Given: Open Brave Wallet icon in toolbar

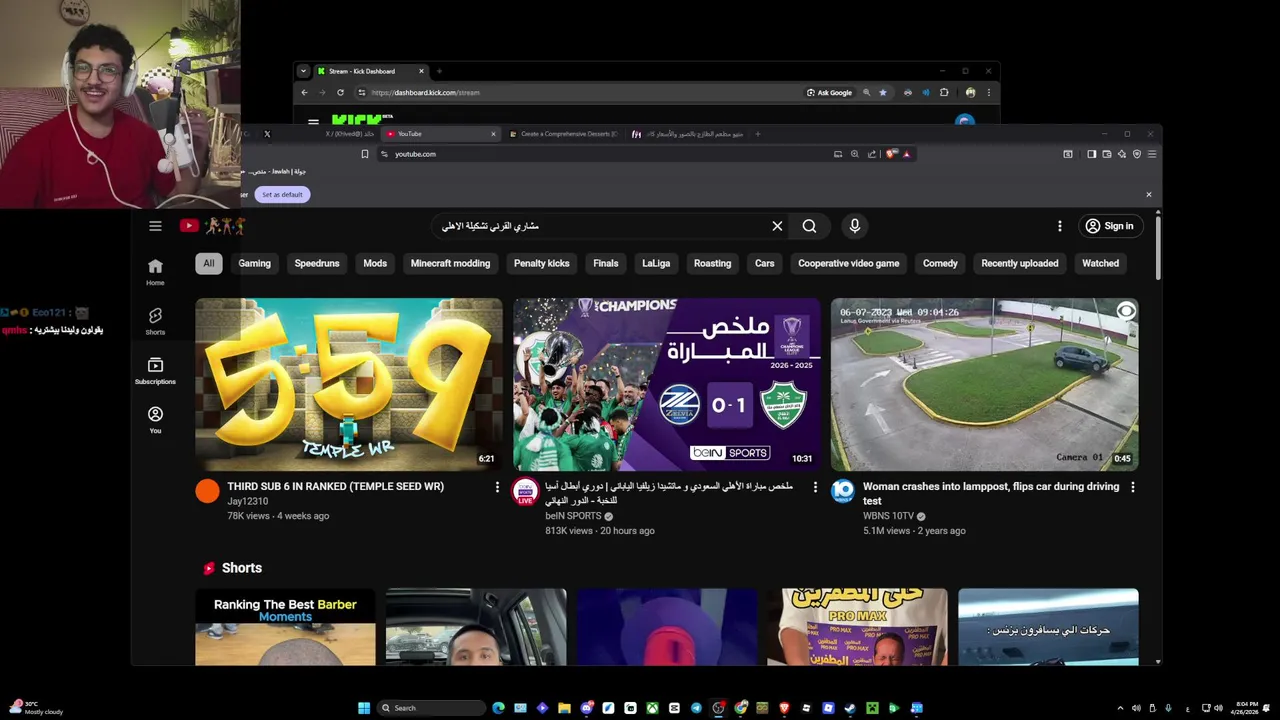Looking at the screenshot, I should click(x=1107, y=154).
